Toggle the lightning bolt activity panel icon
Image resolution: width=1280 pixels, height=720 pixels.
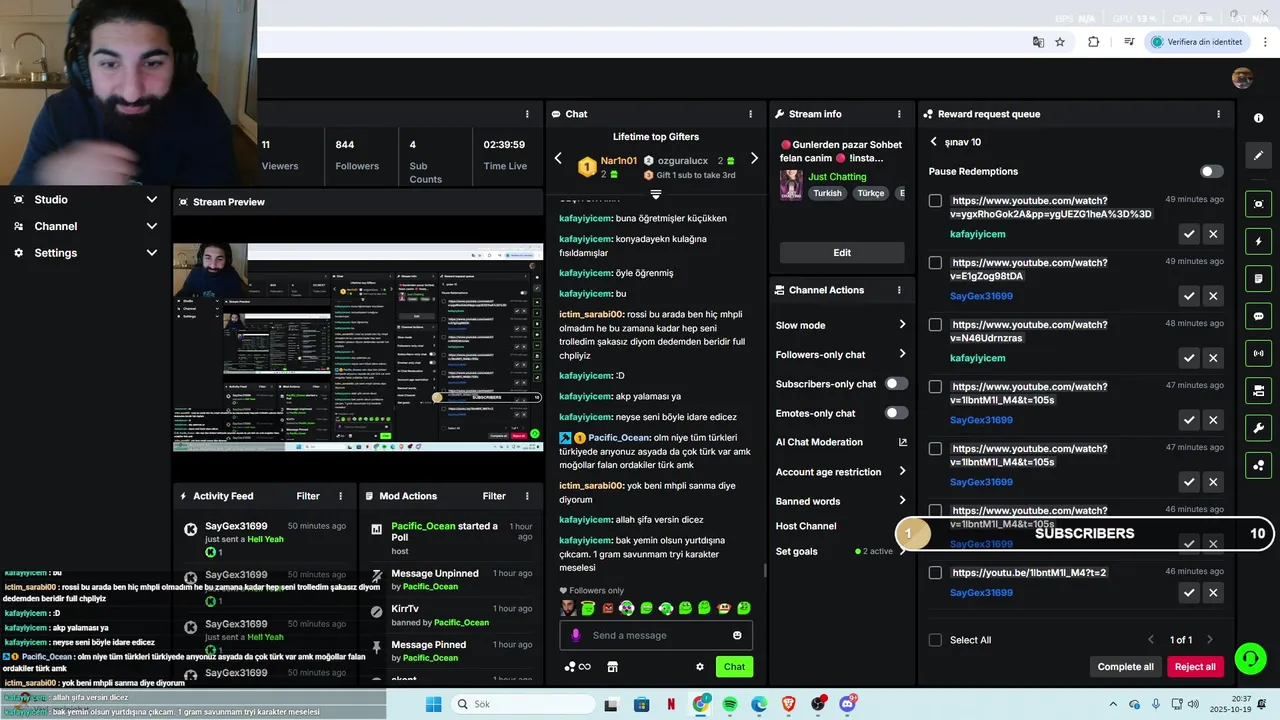(1258, 241)
